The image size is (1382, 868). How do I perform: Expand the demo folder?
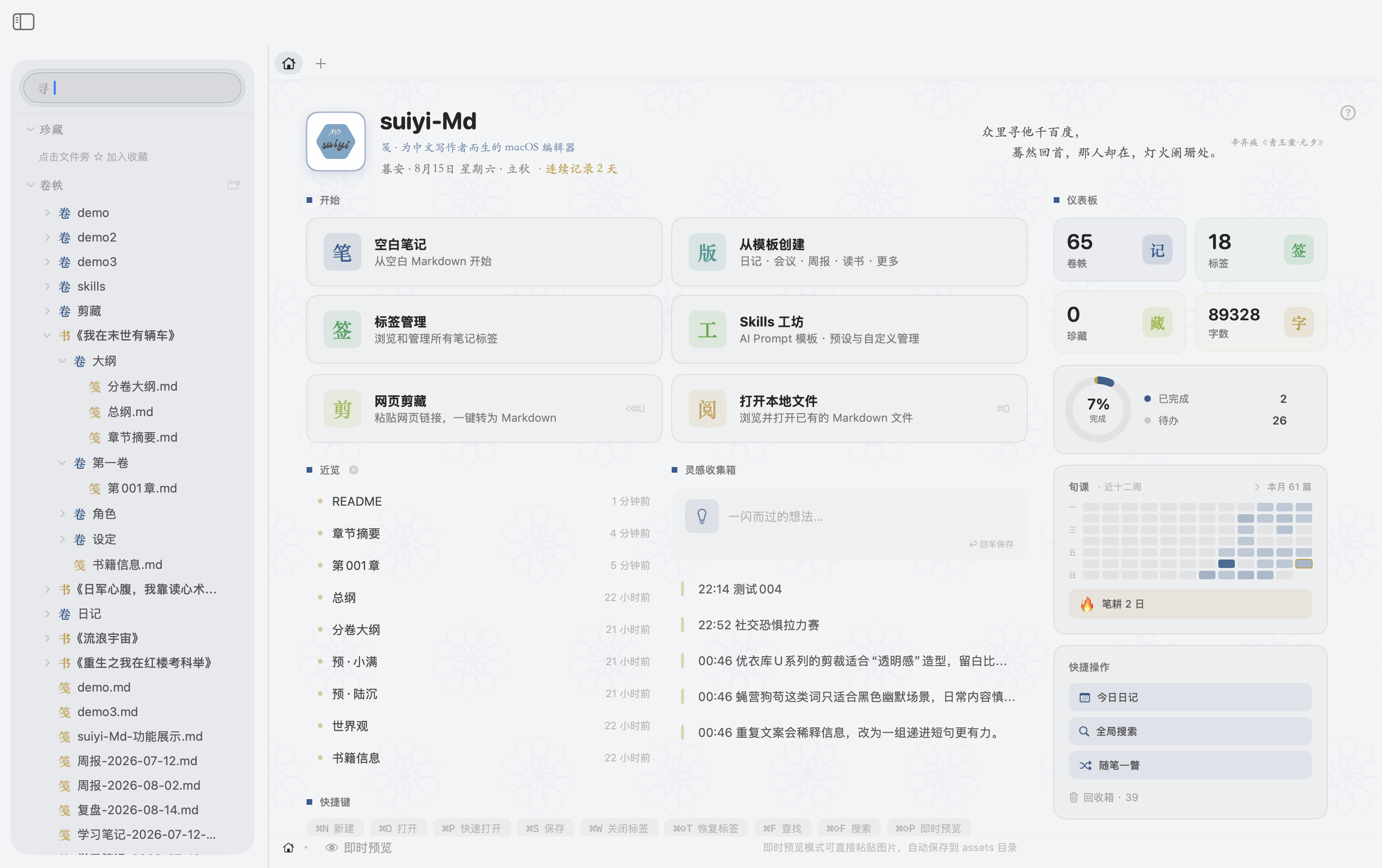[x=48, y=212]
